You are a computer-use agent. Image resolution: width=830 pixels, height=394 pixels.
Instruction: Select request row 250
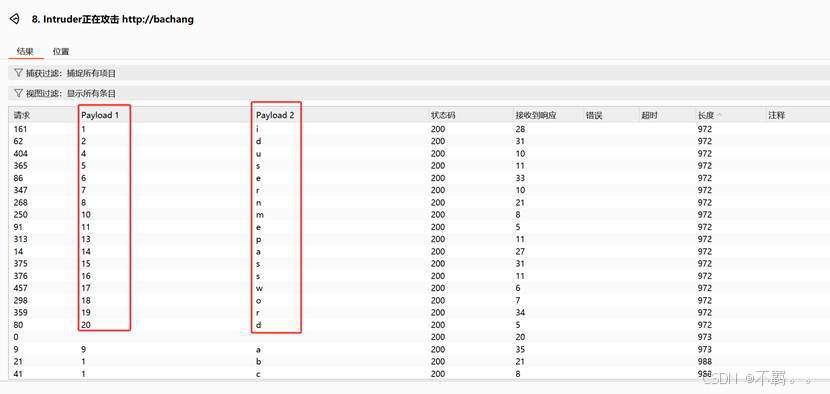pos(419,214)
